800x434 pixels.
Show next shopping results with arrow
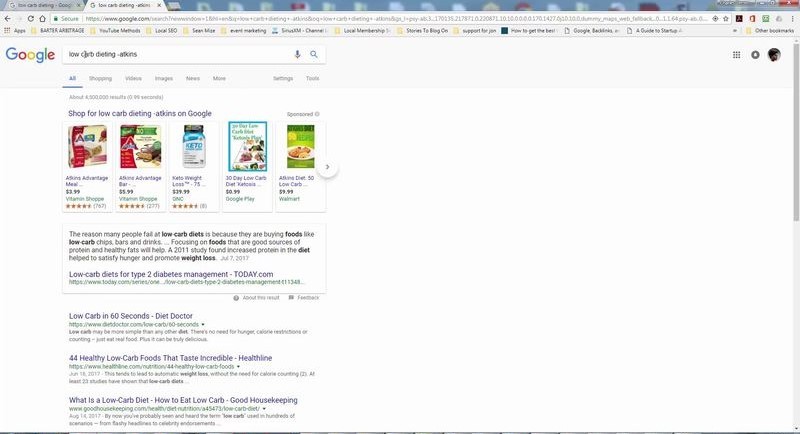[327, 167]
